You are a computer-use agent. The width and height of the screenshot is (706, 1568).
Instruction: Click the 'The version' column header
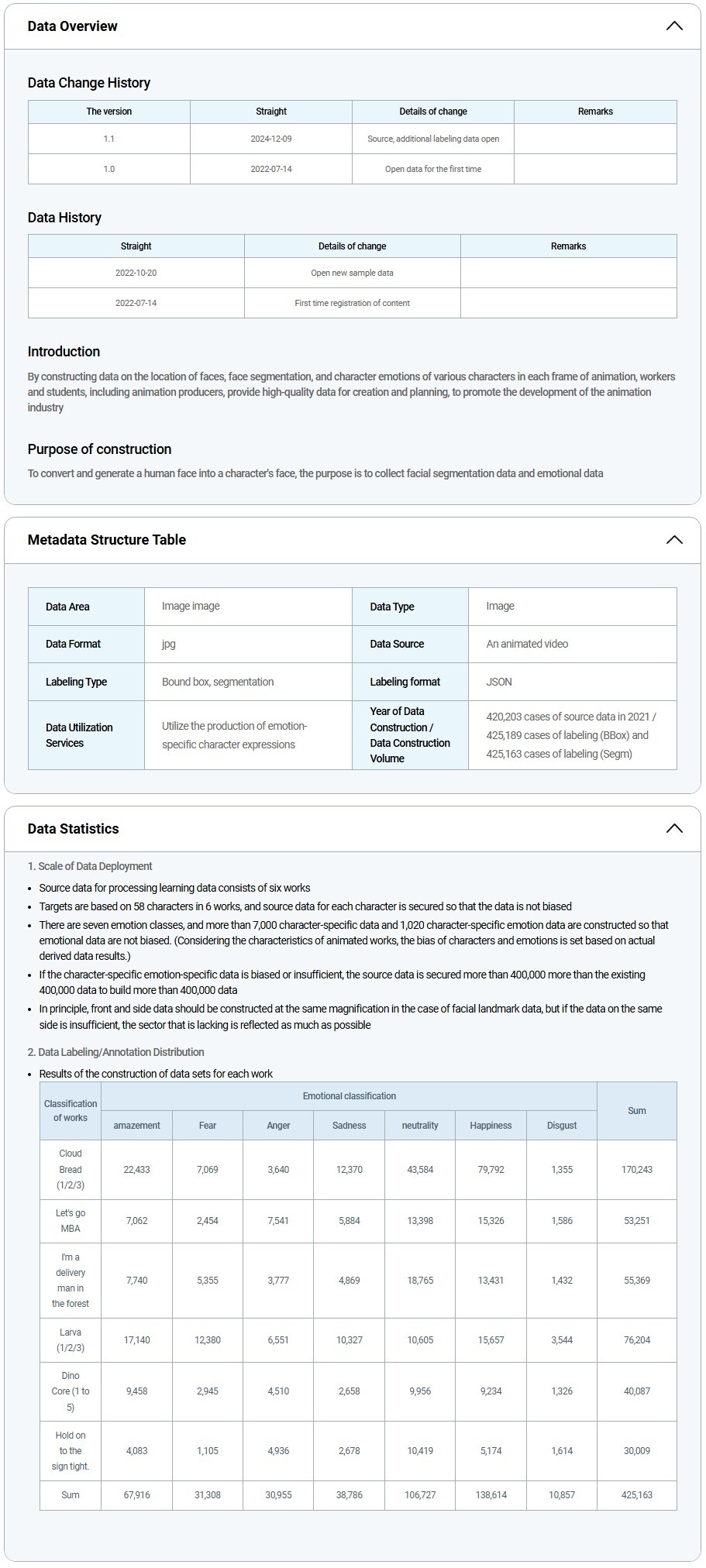coord(109,112)
